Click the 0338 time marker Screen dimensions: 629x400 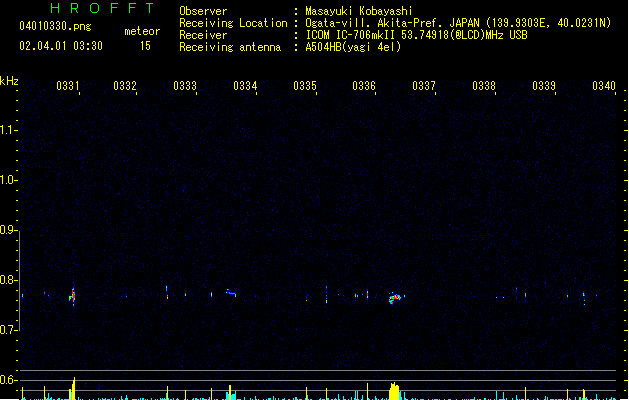[x=484, y=85]
